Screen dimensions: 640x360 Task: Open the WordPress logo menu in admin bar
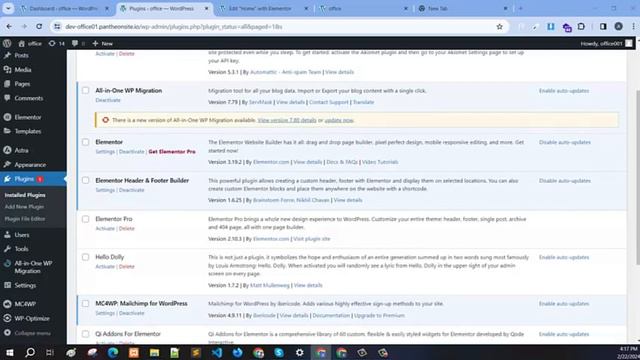coord(7,43)
